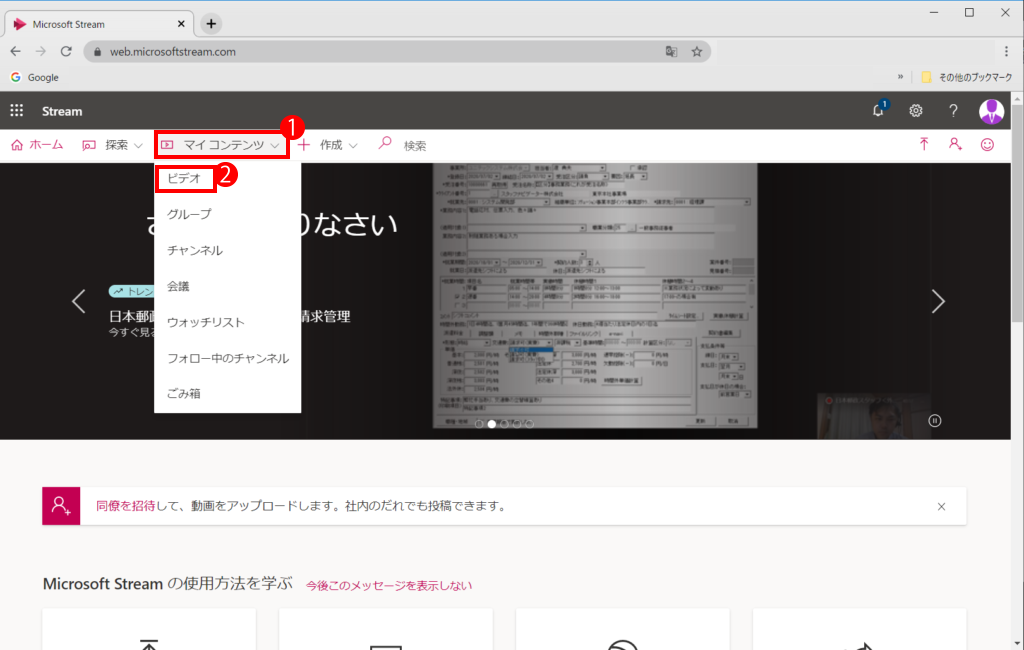Open the Chrome menu (three dots)
The image size is (1024, 650).
[x=1006, y=52]
